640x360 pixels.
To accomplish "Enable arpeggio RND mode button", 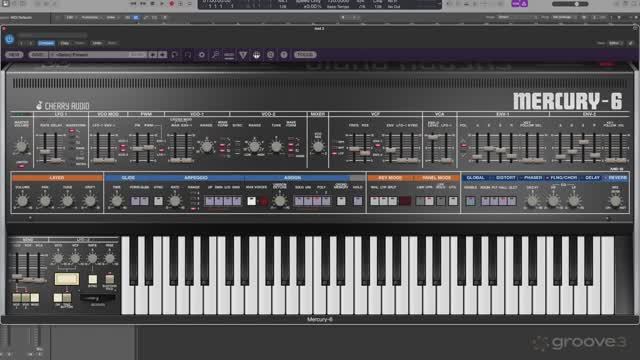I will [236, 201].
